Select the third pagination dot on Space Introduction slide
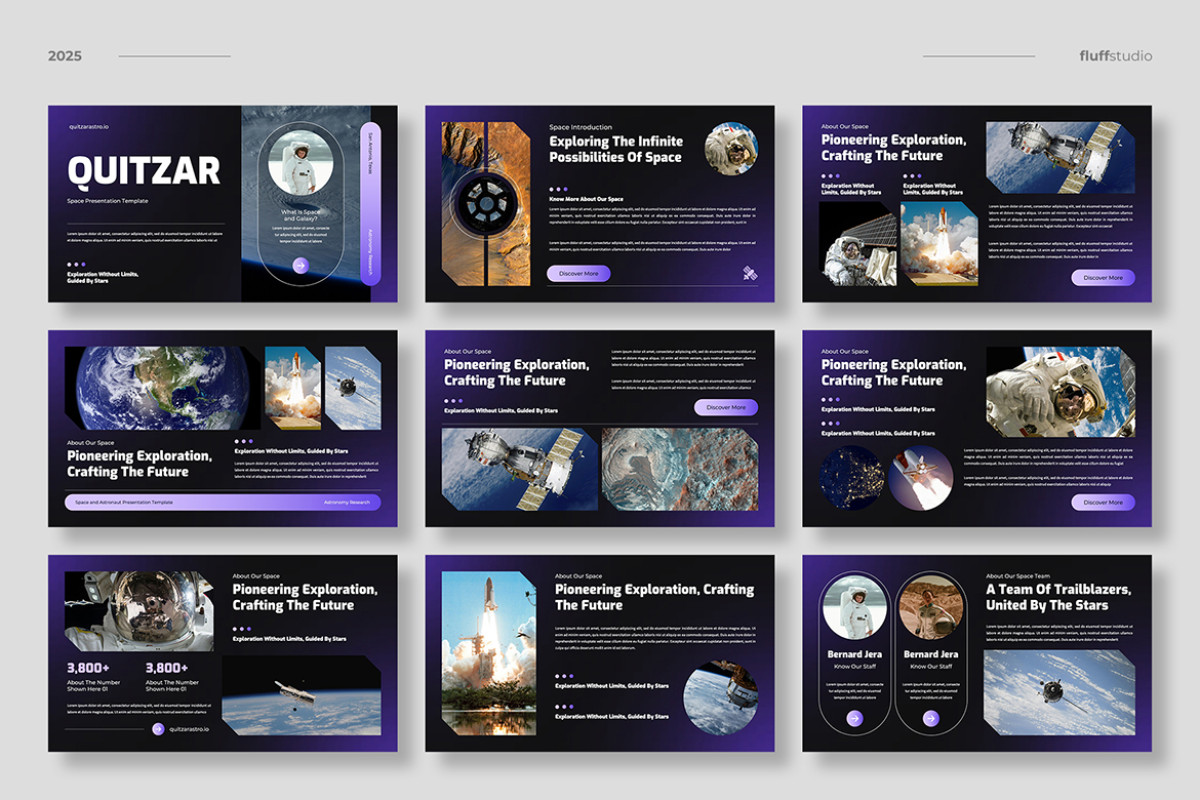1200x800 pixels. [566, 189]
